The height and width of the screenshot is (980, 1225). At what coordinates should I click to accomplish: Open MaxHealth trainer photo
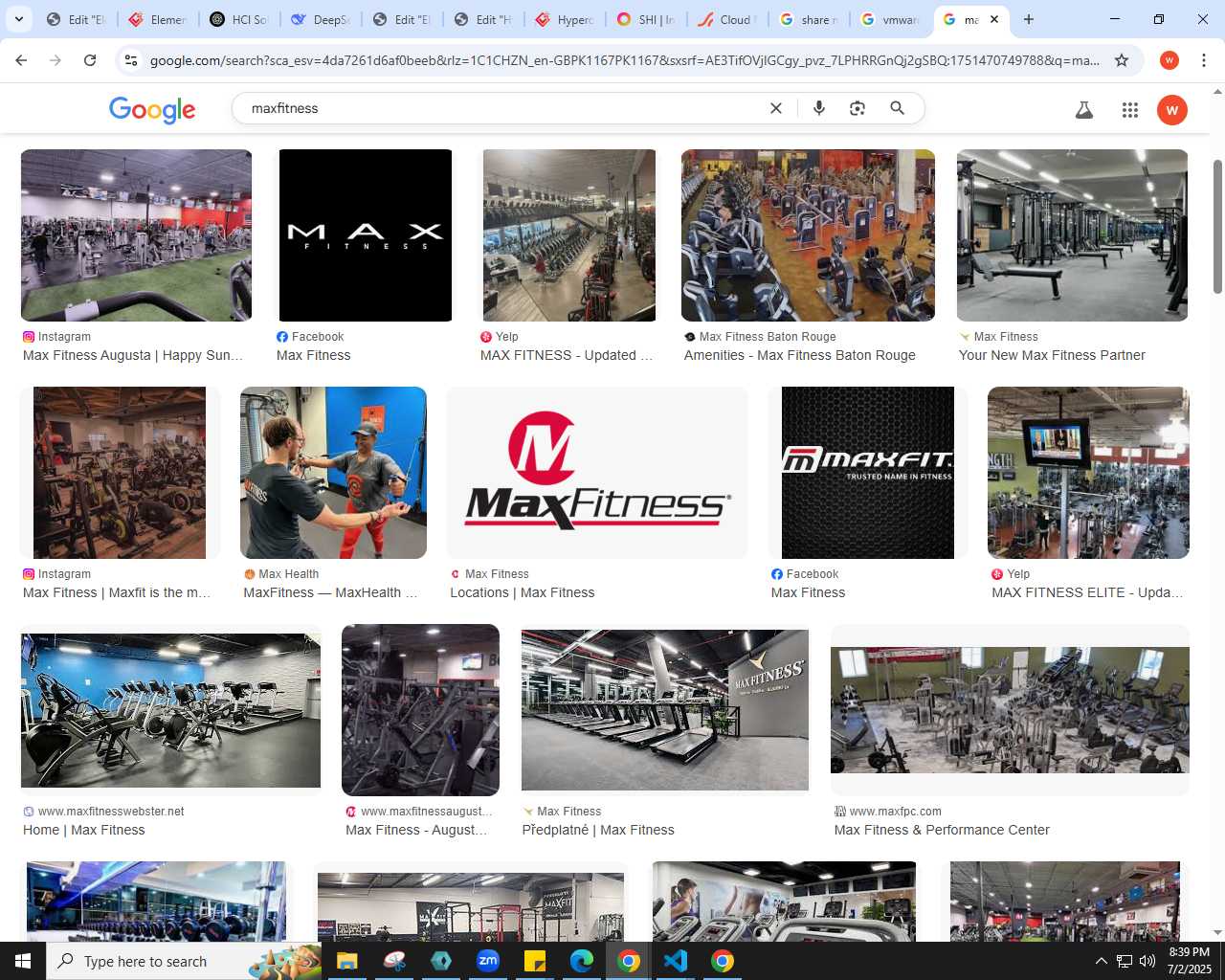click(x=333, y=473)
